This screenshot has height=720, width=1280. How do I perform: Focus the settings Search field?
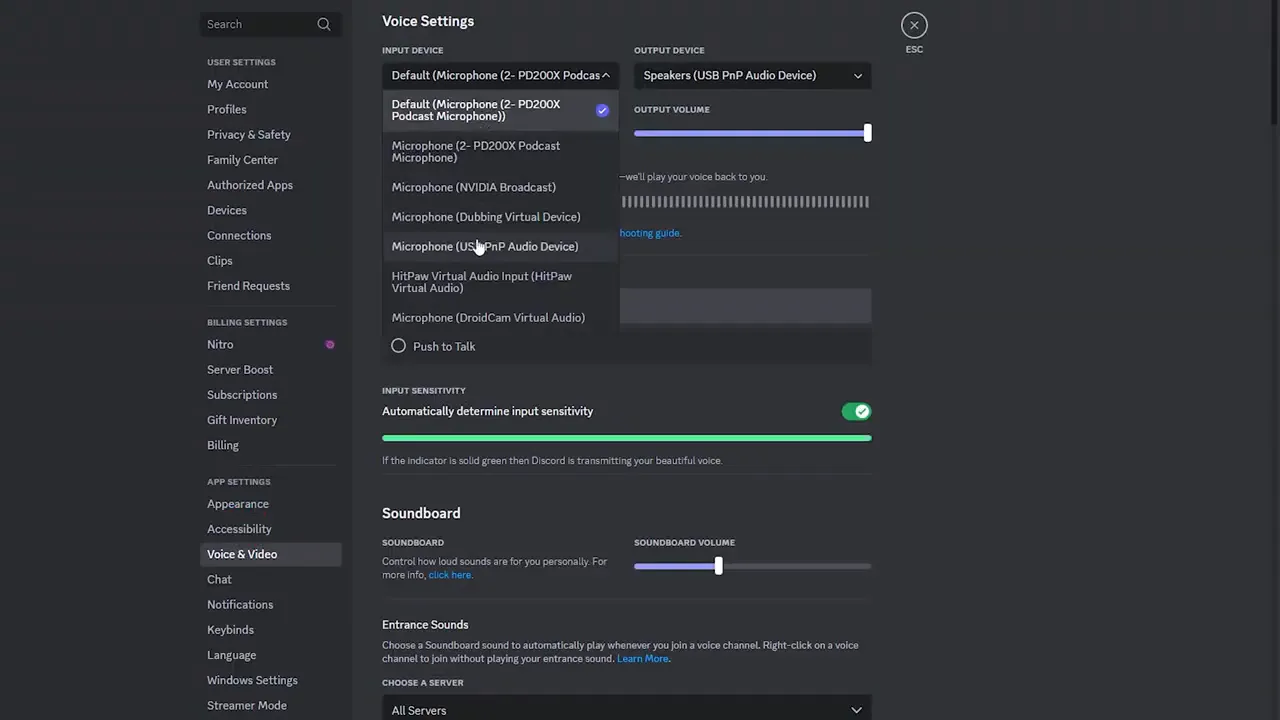pyautogui.click(x=270, y=24)
